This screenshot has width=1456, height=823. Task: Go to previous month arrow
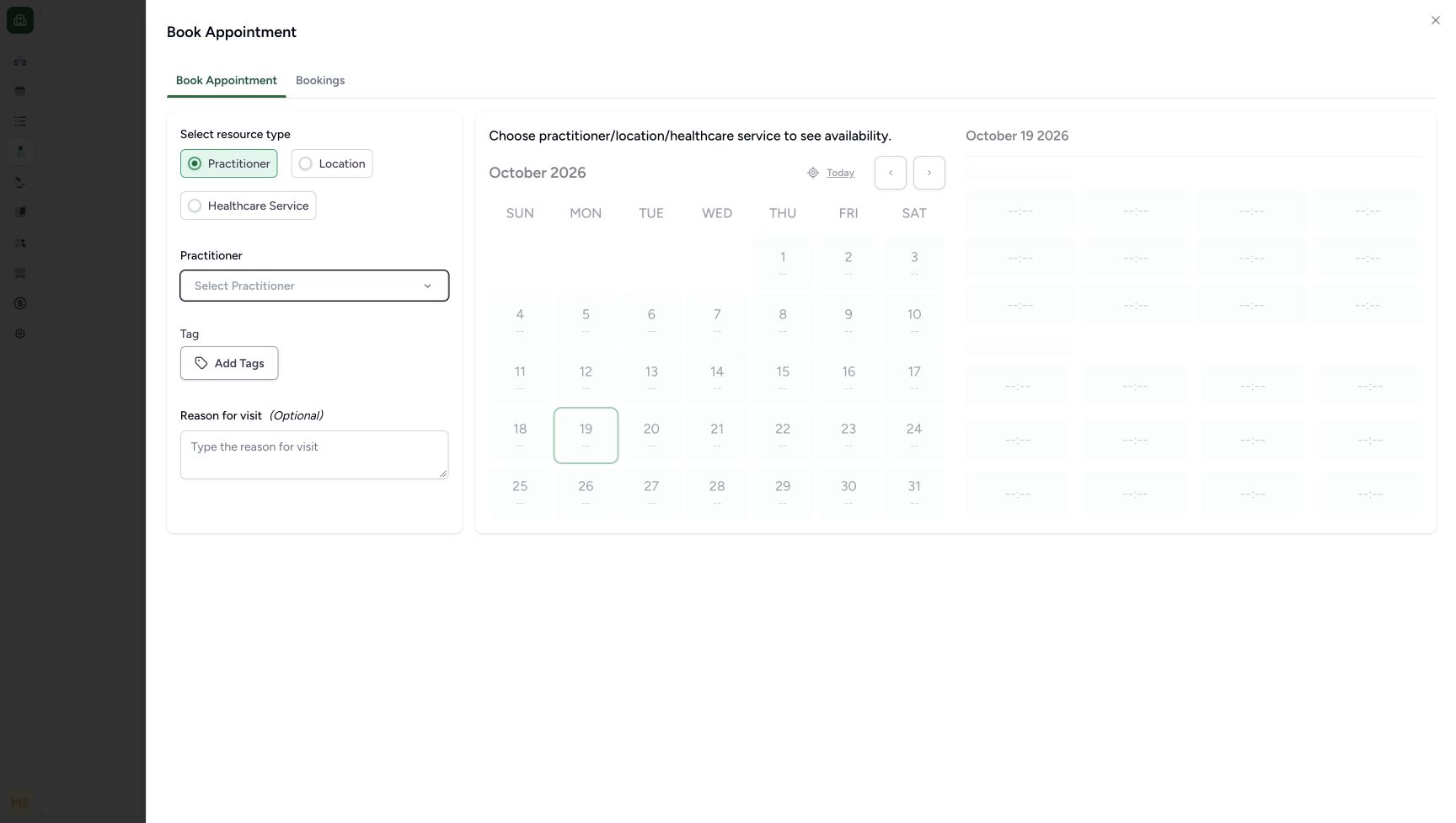click(x=891, y=173)
